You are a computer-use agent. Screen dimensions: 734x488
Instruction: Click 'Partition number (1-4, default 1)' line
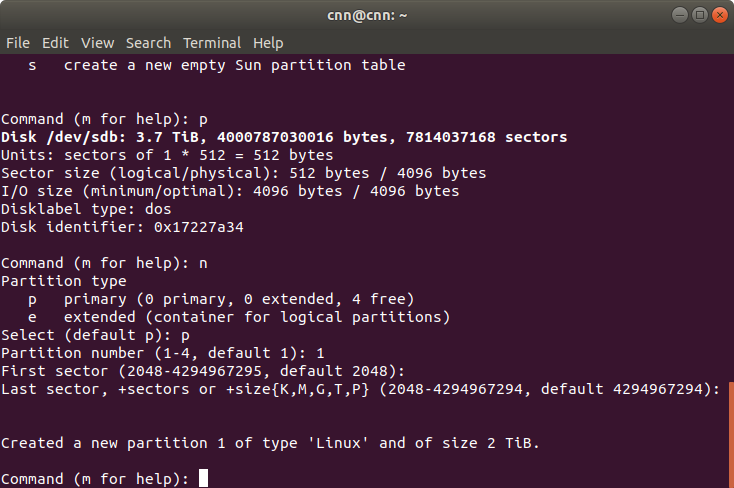tap(162, 353)
